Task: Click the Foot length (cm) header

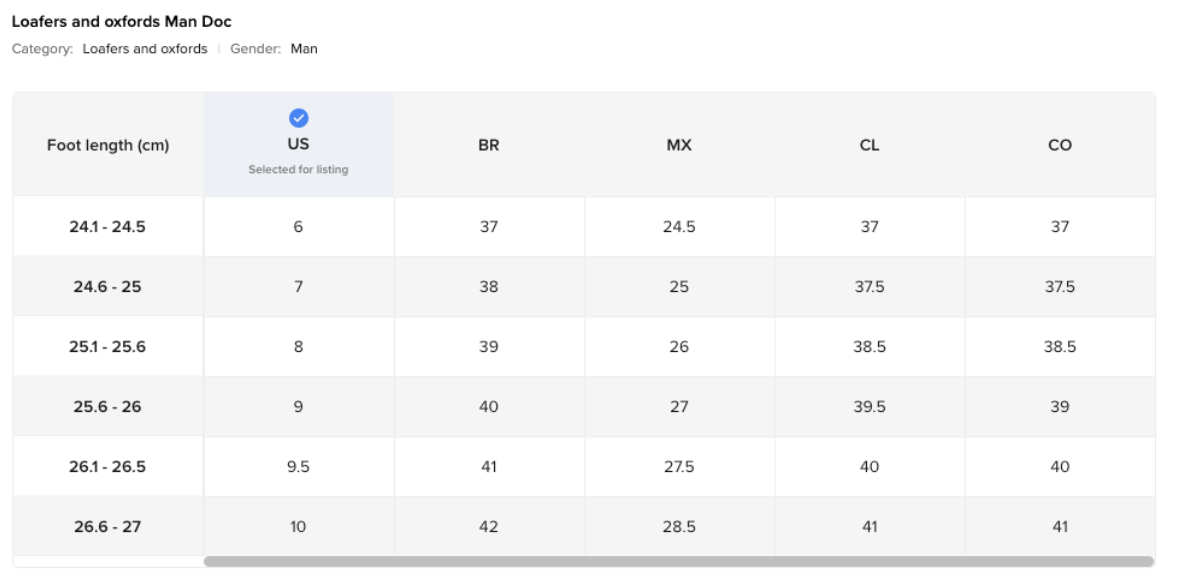Action: (108, 145)
